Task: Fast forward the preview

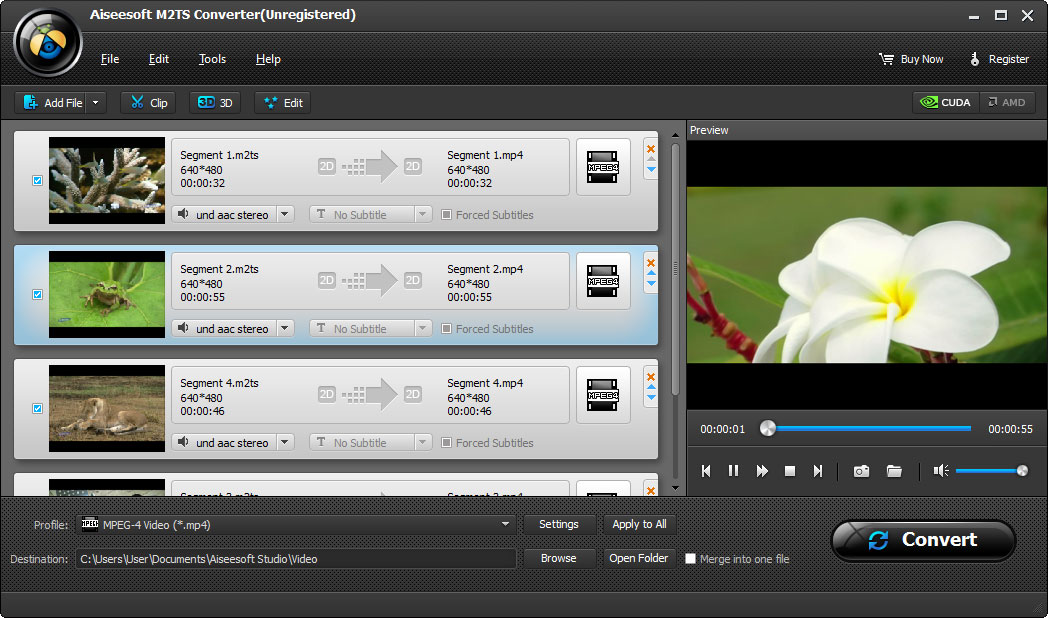Action: point(761,471)
